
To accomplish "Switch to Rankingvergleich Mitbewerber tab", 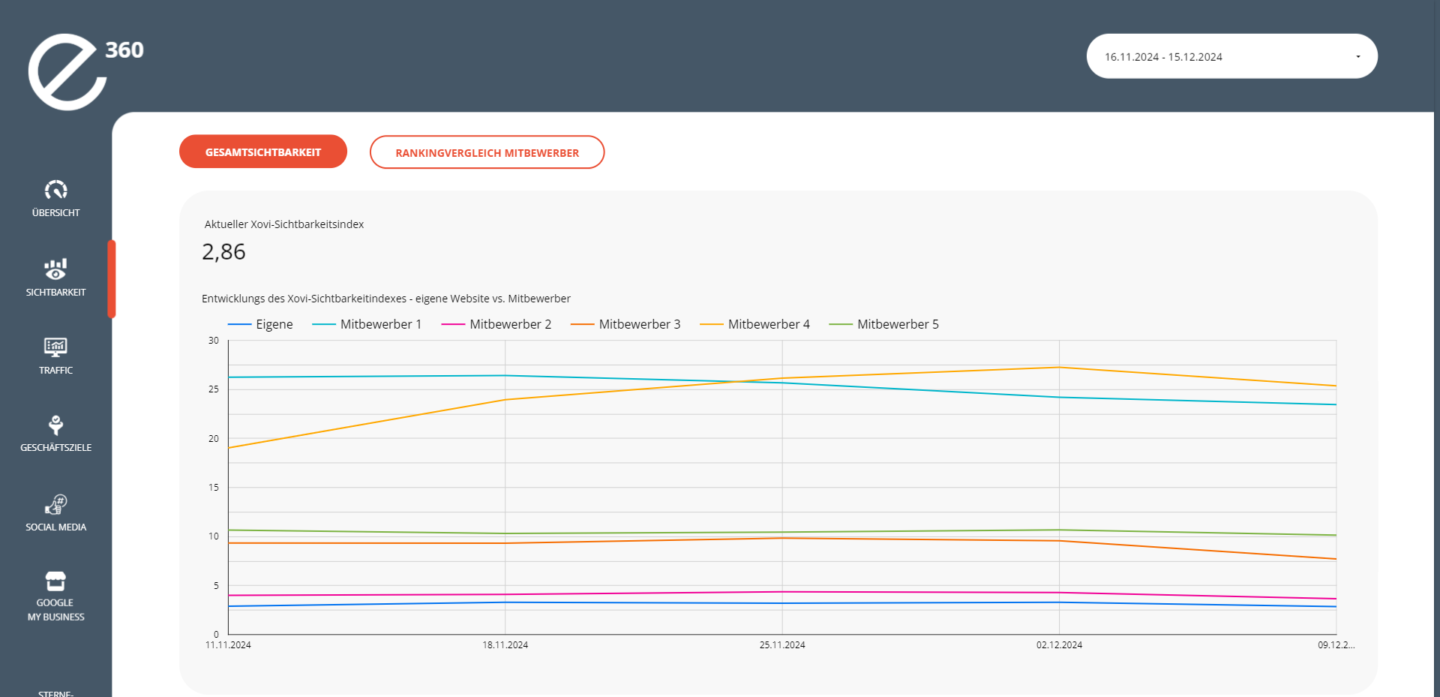I will tap(487, 152).
